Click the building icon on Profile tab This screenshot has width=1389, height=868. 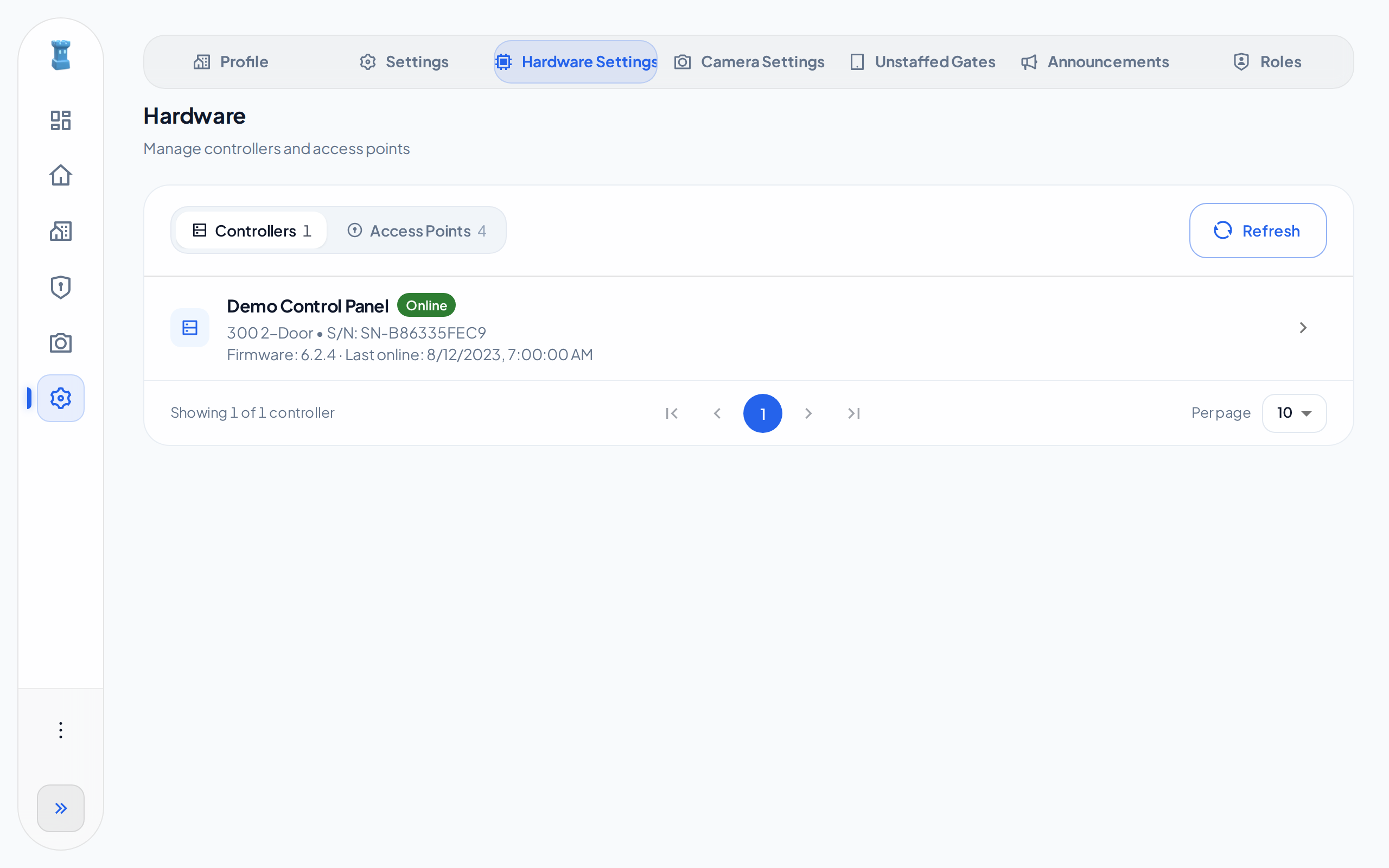click(x=201, y=61)
